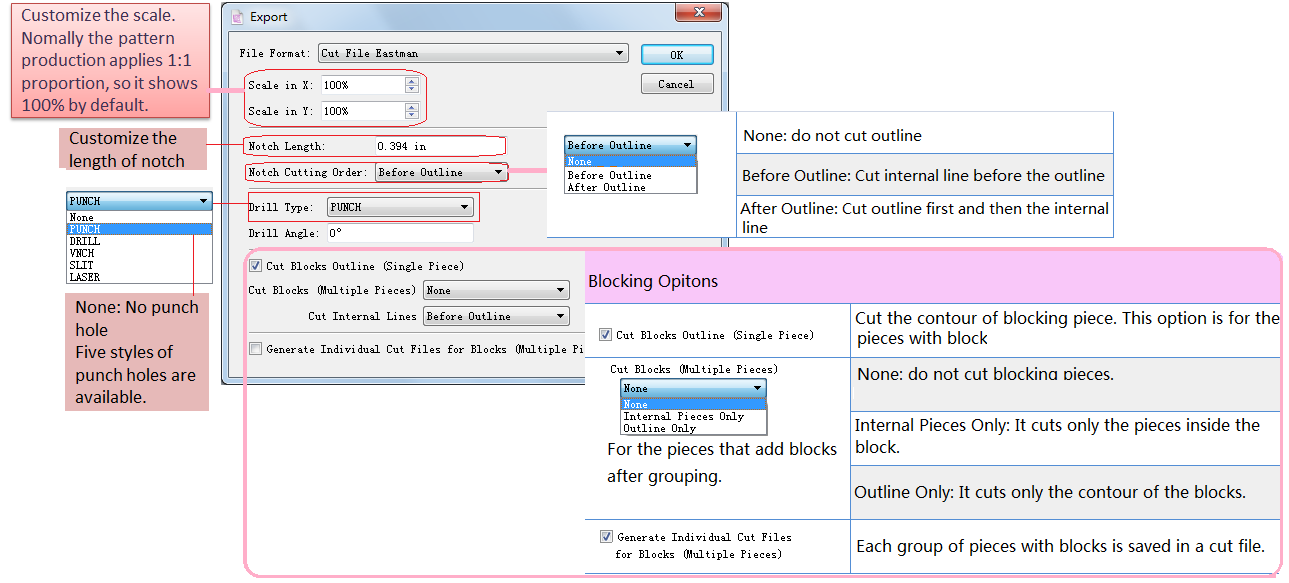Click the Drill Angle input field
The height and width of the screenshot is (583, 1289).
tap(398, 233)
